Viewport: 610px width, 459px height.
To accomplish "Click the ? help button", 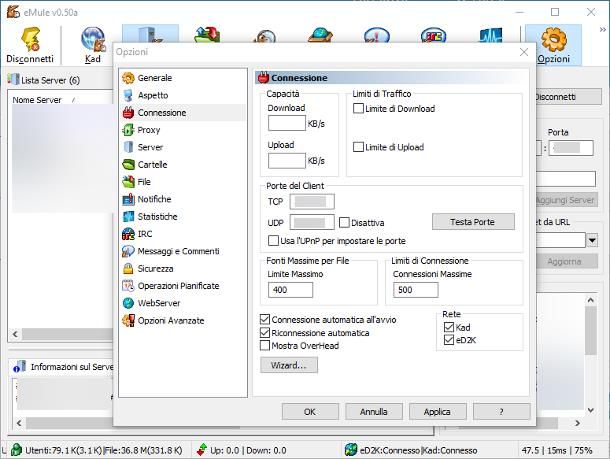I will point(501,412).
